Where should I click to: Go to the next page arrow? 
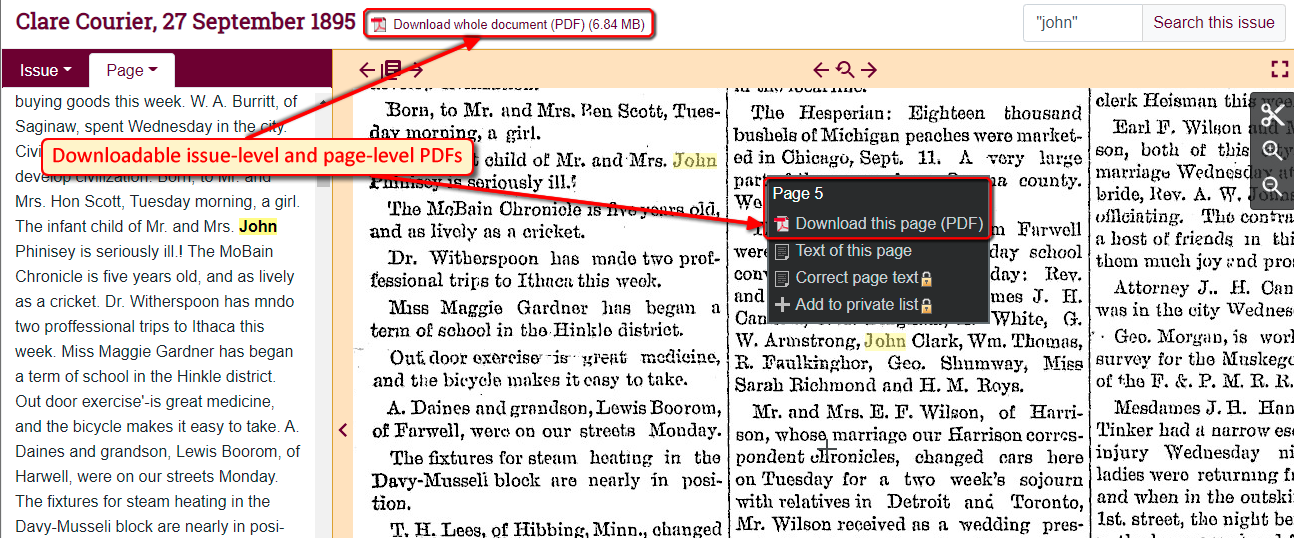(x=417, y=69)
